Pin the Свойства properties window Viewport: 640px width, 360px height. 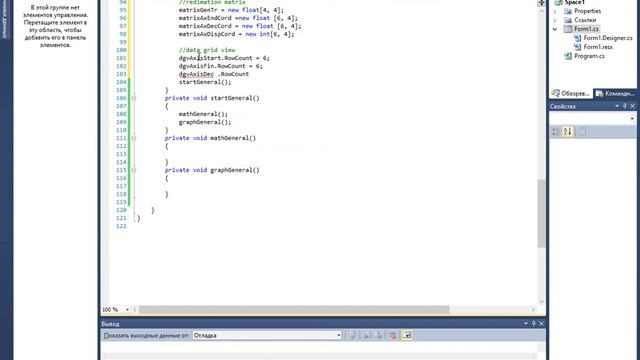(x=624, y=106)
